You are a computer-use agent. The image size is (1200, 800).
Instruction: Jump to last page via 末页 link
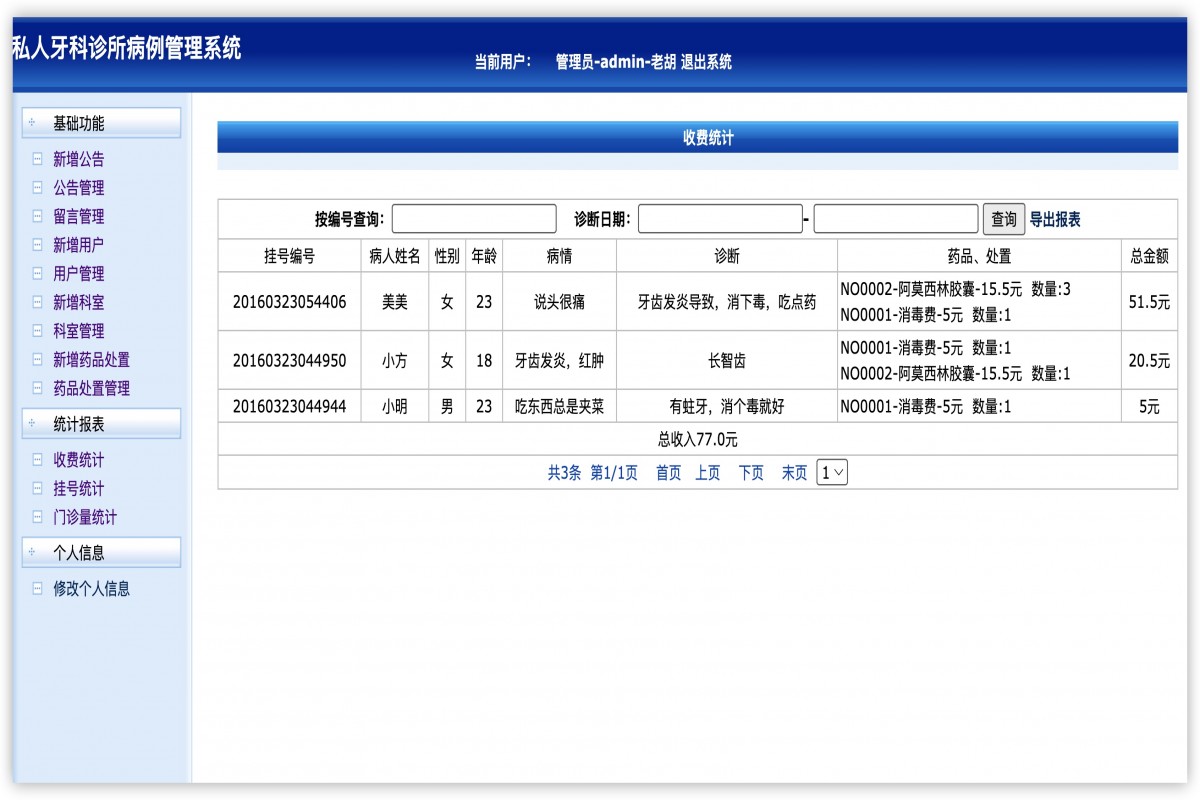coord(793,472)
